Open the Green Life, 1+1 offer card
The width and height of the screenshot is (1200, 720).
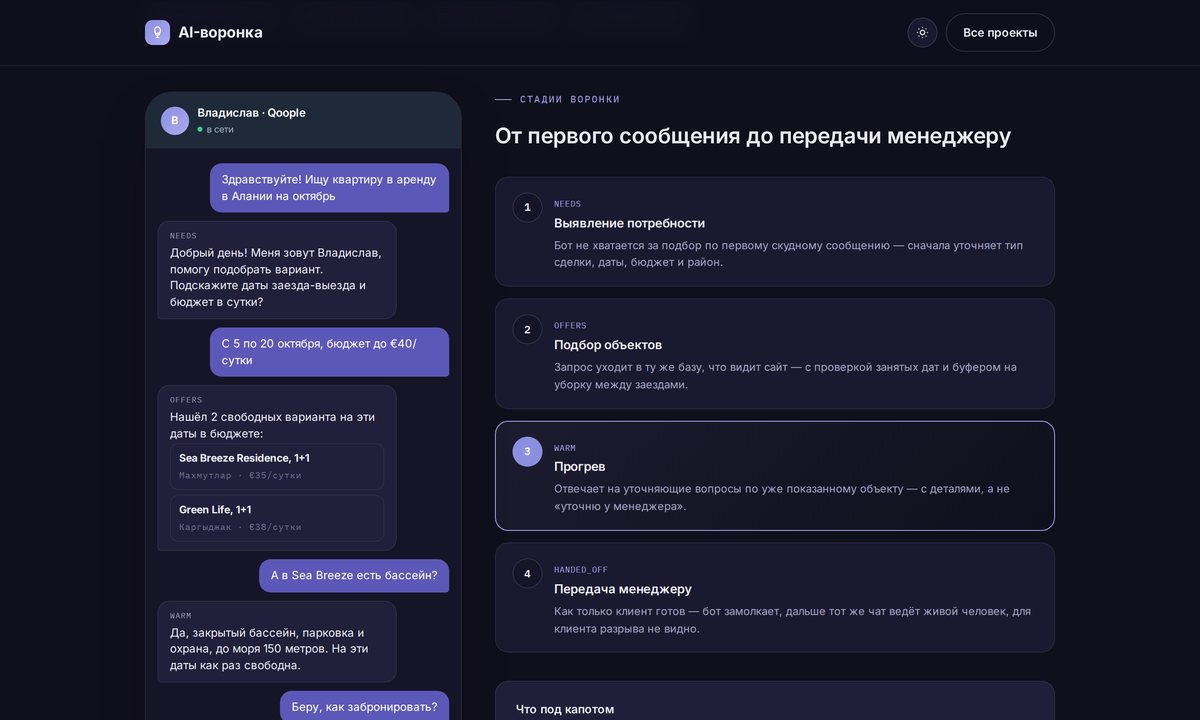(x=277, y=518)
